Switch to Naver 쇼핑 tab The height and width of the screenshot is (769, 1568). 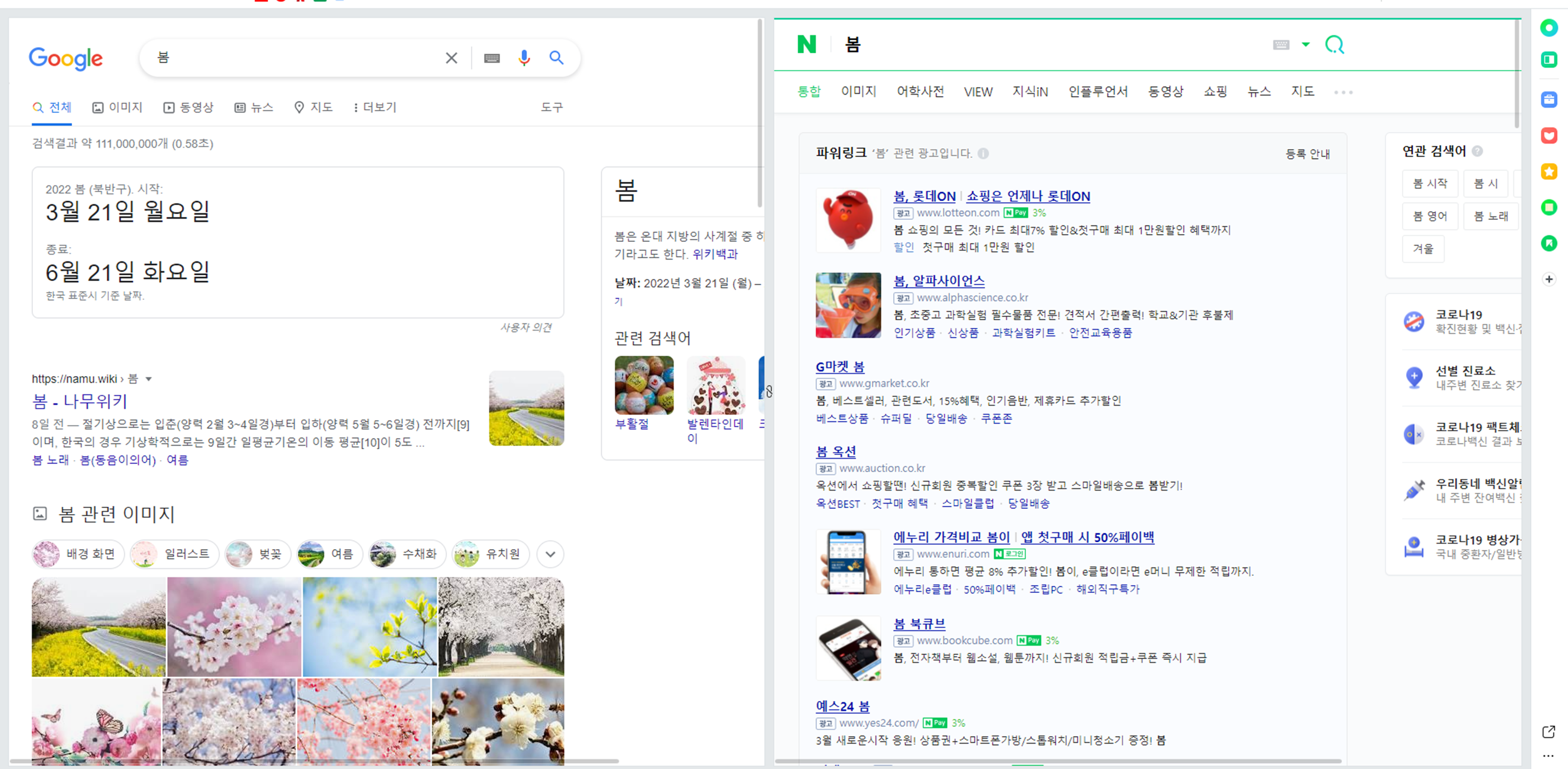point(1215,92)
